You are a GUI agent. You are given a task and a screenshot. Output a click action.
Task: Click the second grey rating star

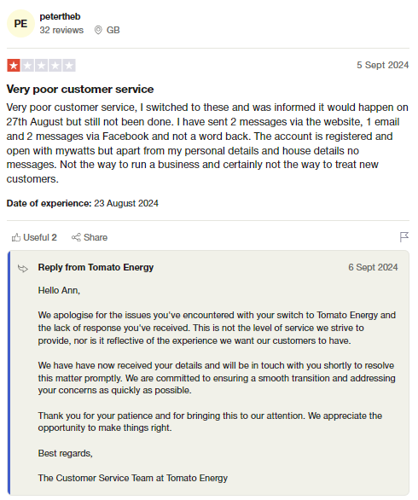[28, 65]
